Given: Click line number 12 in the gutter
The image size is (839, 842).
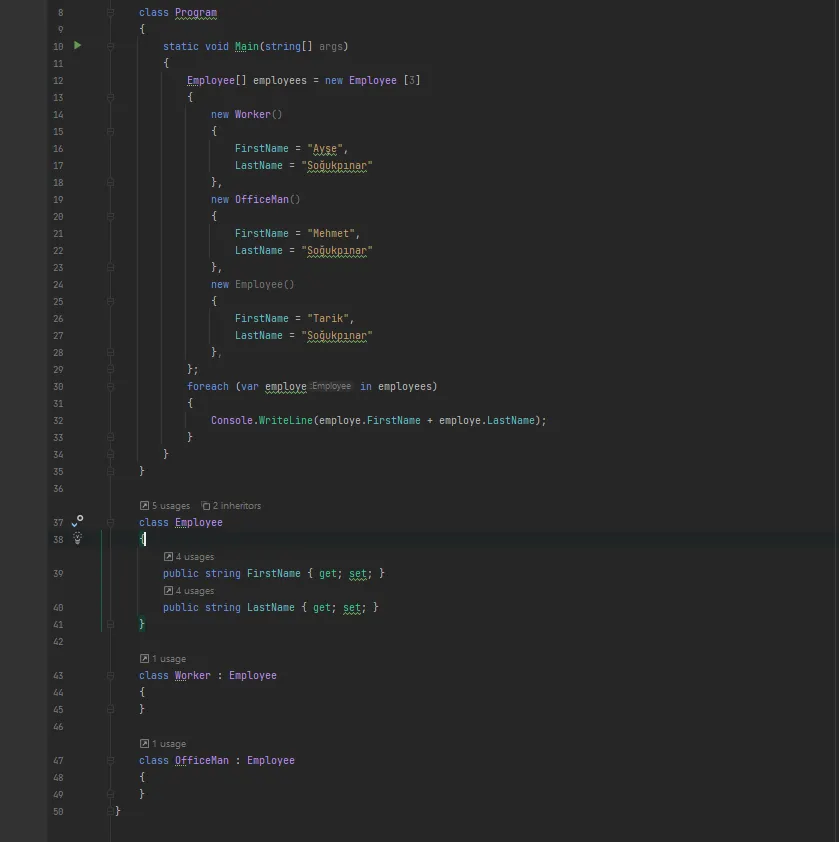Looking at the screenshot, I should click(58, 81).
